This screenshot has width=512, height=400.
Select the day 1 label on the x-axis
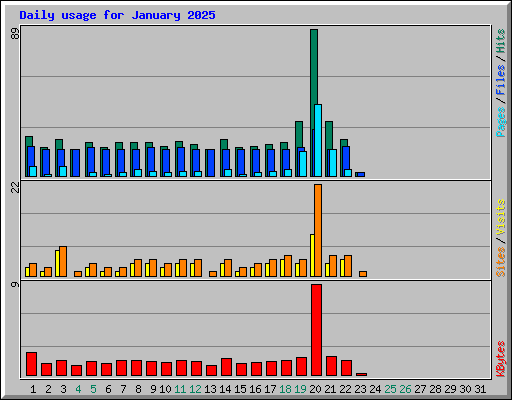coord(33,389)
